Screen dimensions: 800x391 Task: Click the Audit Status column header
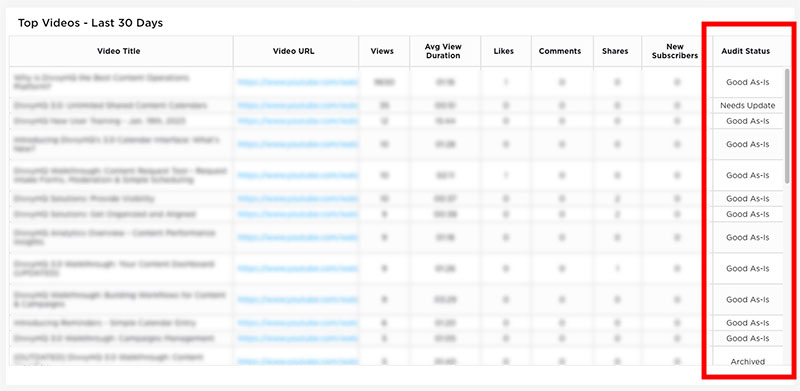tap(745, 51)
